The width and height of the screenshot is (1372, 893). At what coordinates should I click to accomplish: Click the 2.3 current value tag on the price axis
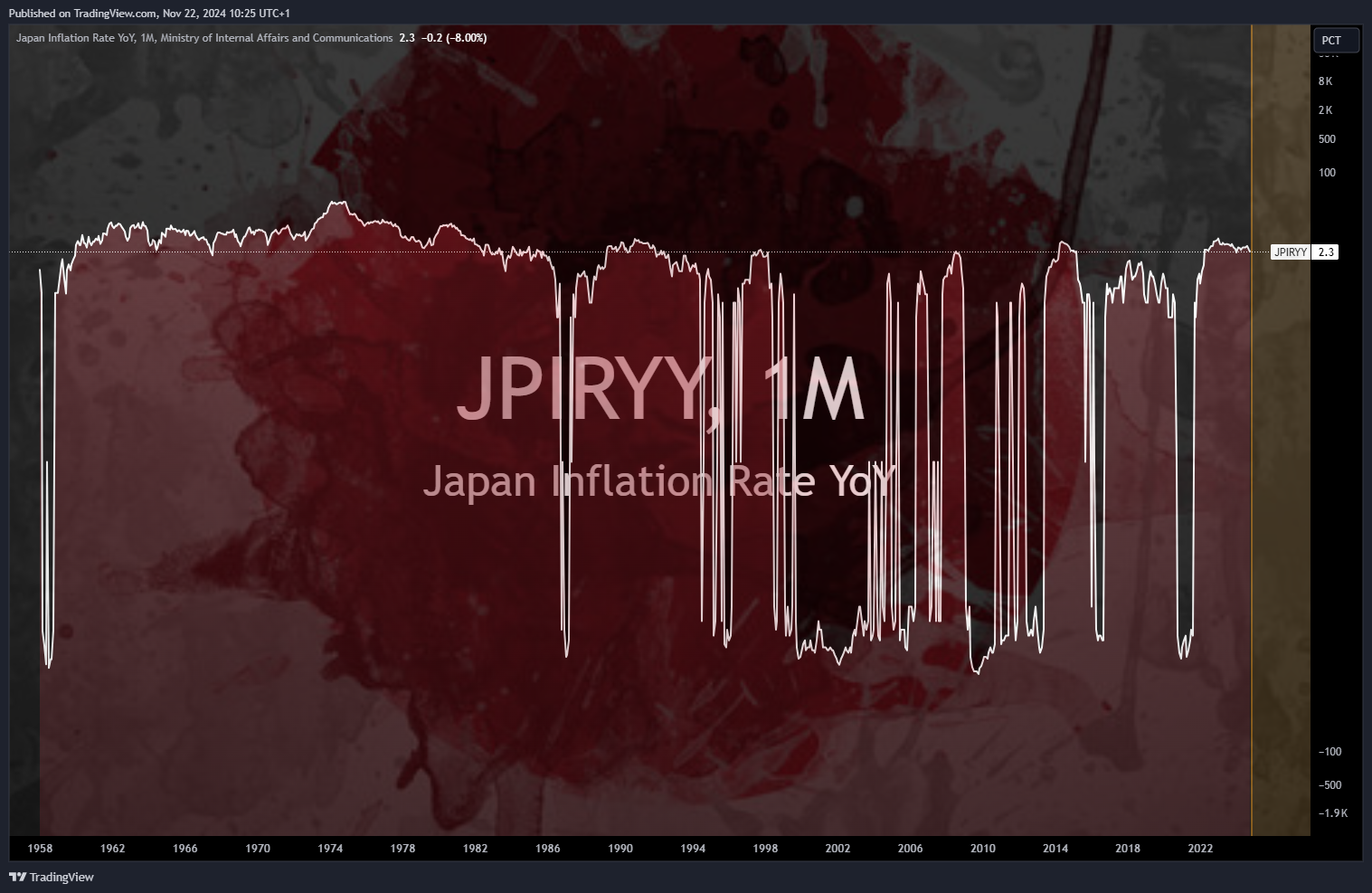point(1326,252)
